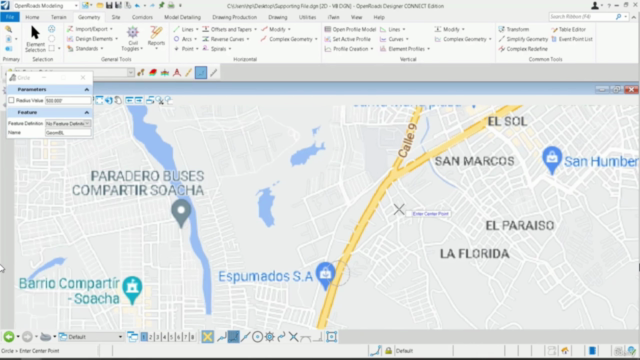
Task: Click Open Profile Model
Action: (x=350, y=29)
